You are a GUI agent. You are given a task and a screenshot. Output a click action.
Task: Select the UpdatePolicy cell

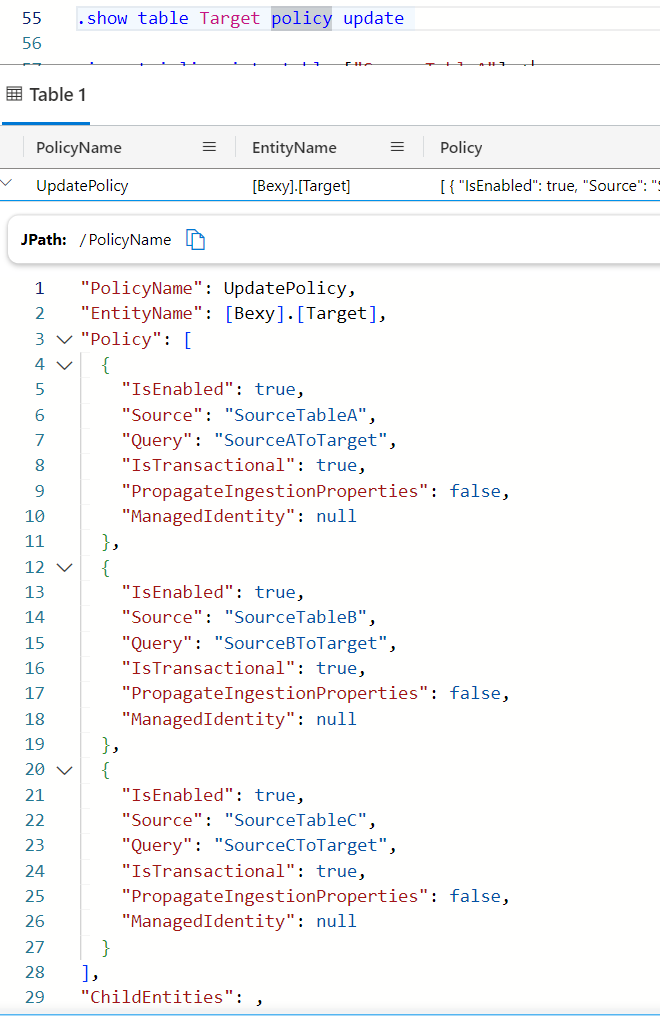click(82, 185)
